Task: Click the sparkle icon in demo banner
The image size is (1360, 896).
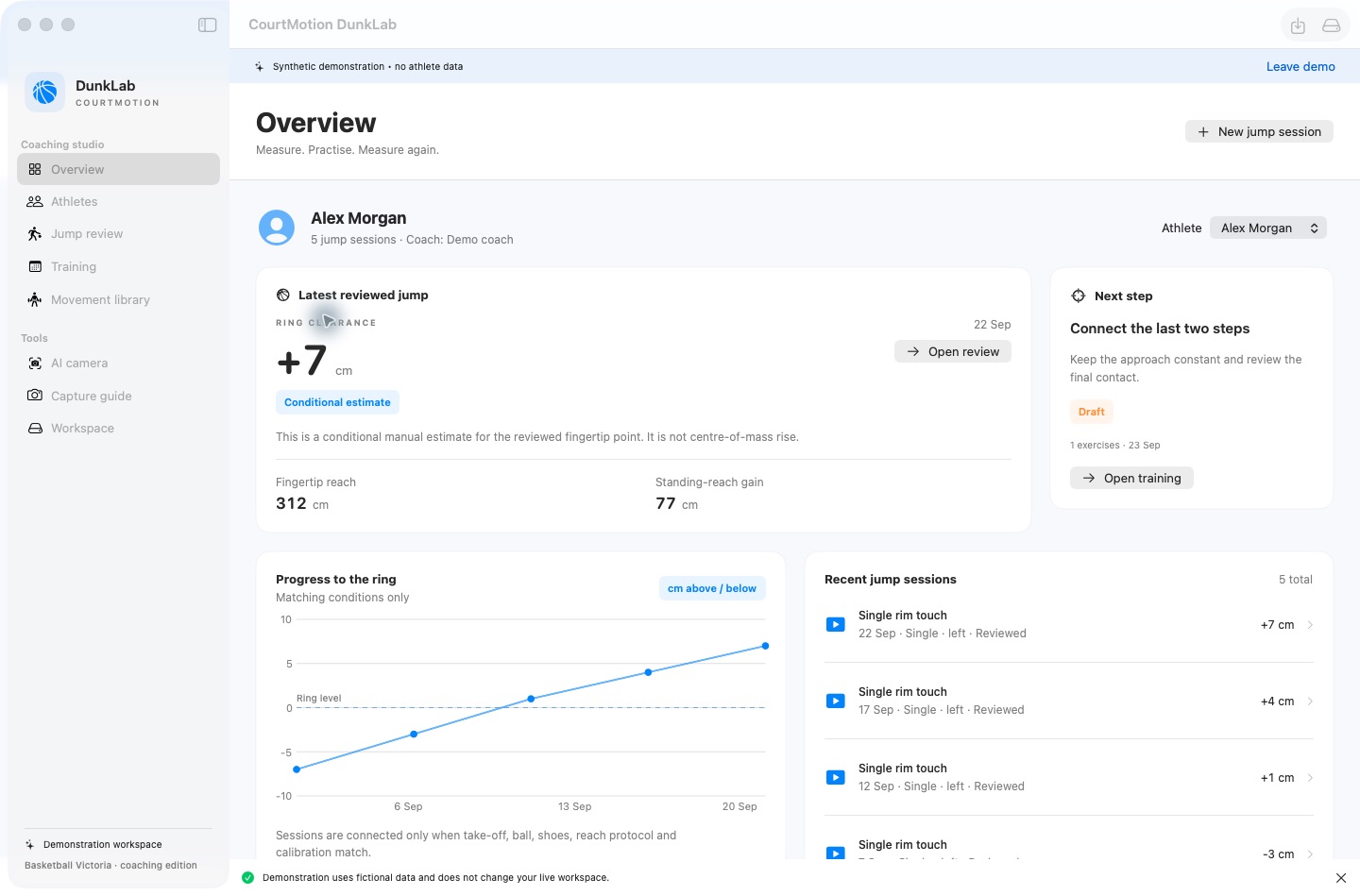Action: pos(259,66)
